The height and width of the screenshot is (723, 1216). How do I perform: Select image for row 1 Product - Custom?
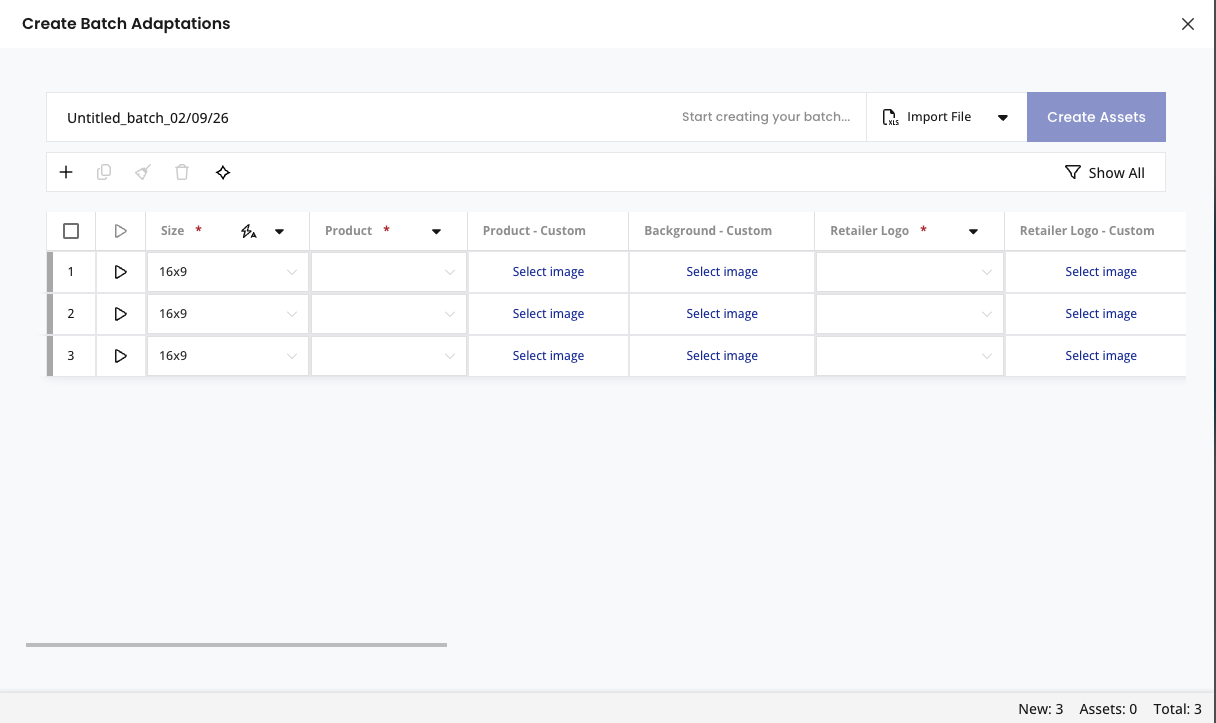pos(548,272)
